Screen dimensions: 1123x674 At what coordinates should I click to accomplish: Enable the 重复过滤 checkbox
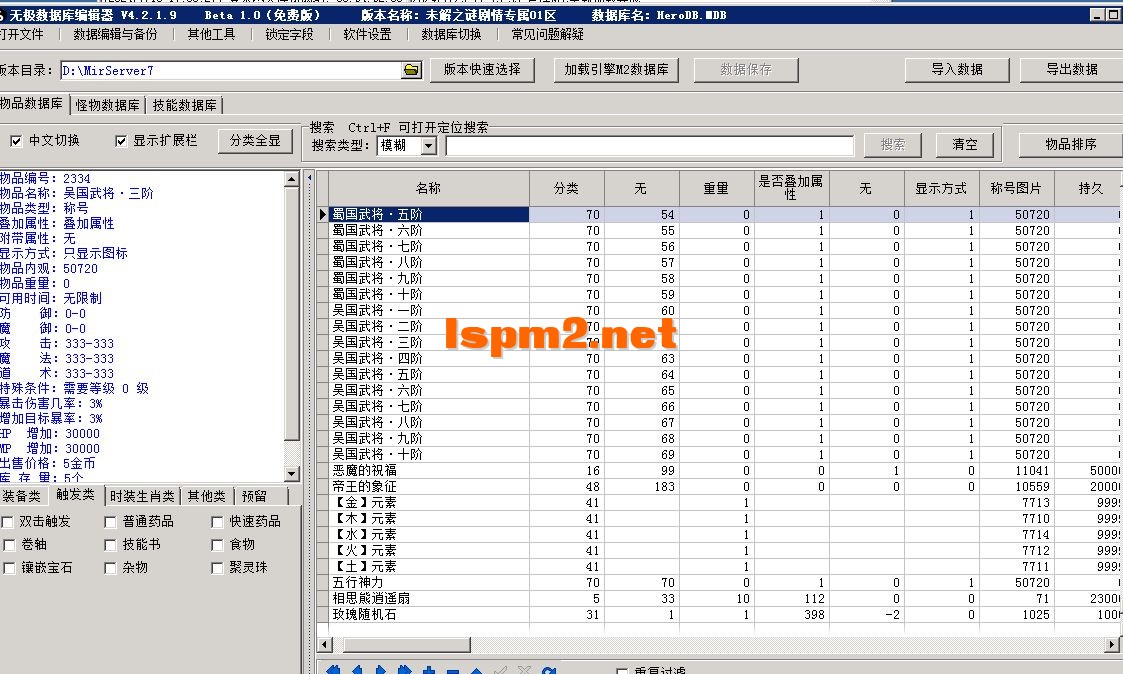[x=623, y=671]
